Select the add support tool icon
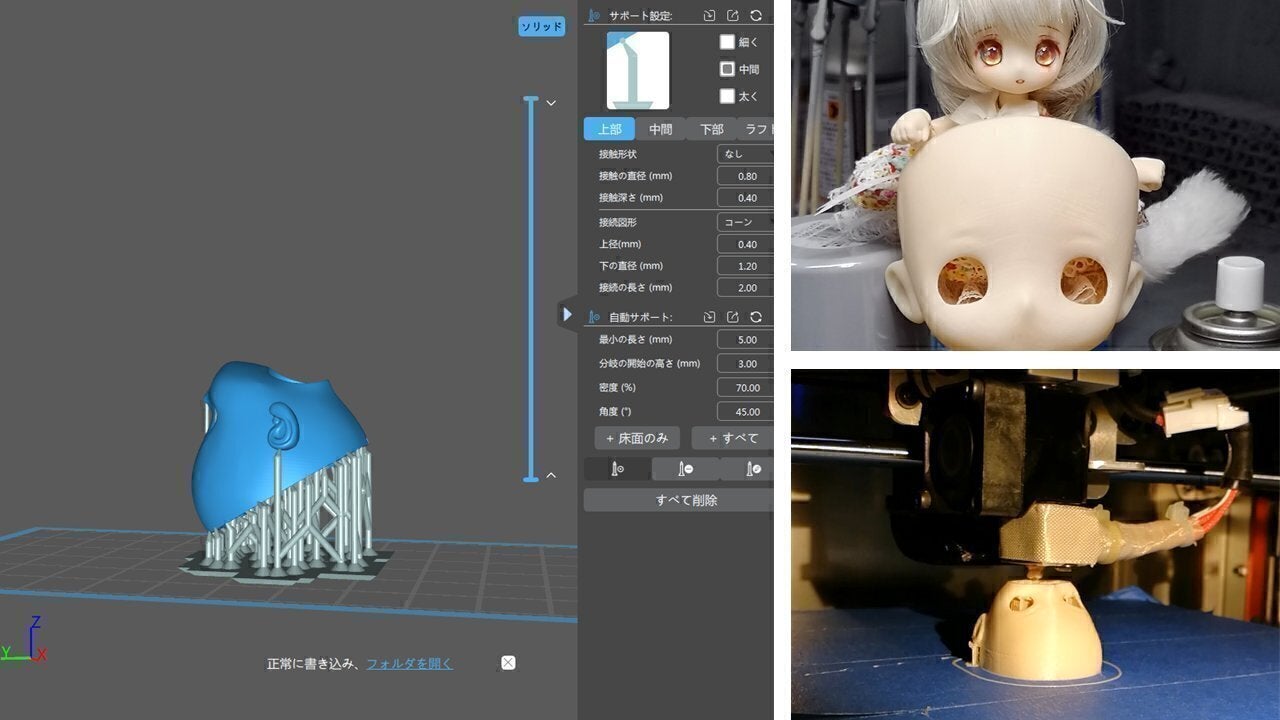The width and height of the screenshot is (1280, 720). [x=619, y=468]
